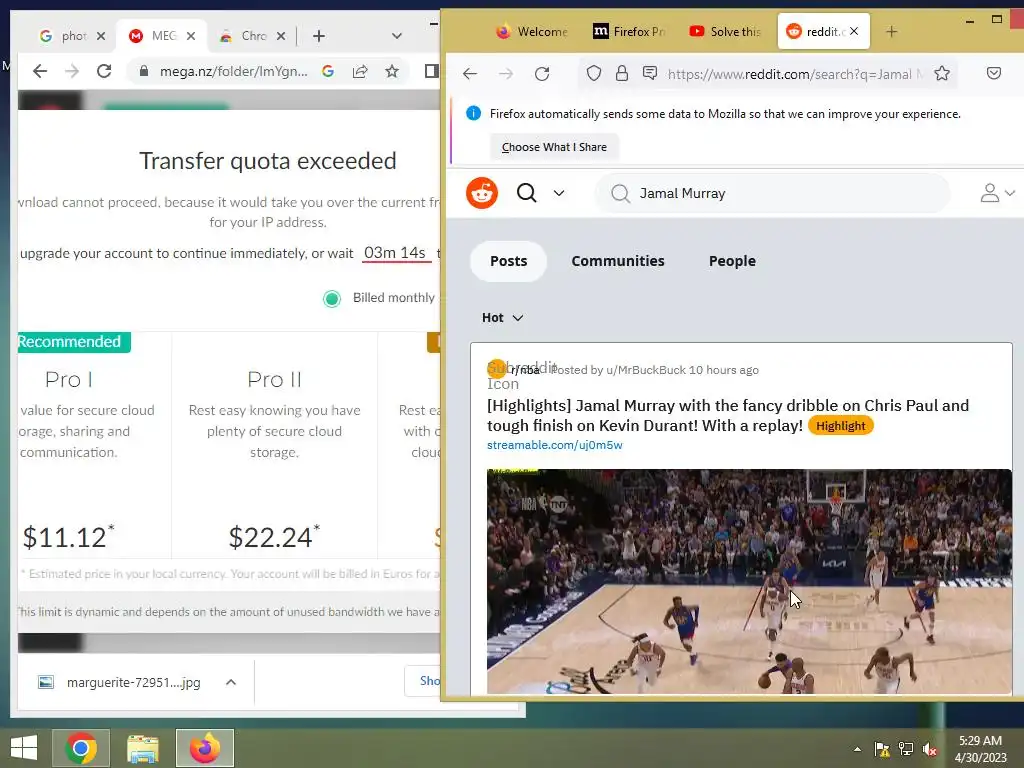Switch to the Welcome tab in Firefox
The width and height of the screenshot is (1024, 768).
pyautogui.click(x=532, y=31)
